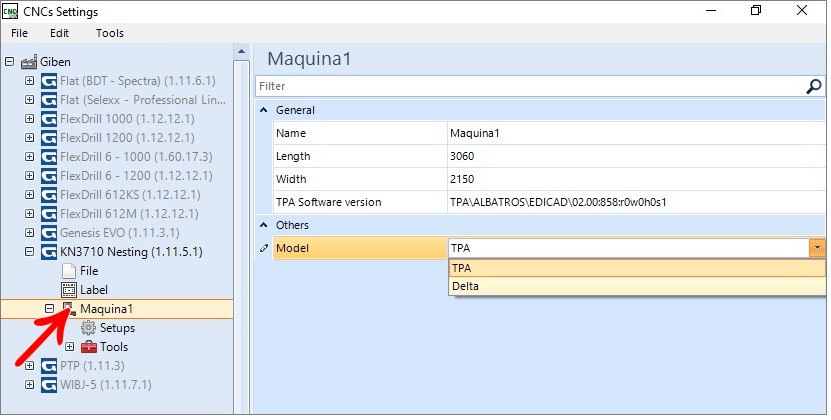
Task: Expand FlexDrill 6 - 1000 (1.60.17.3) node
Action: click(x=30, y=156)
